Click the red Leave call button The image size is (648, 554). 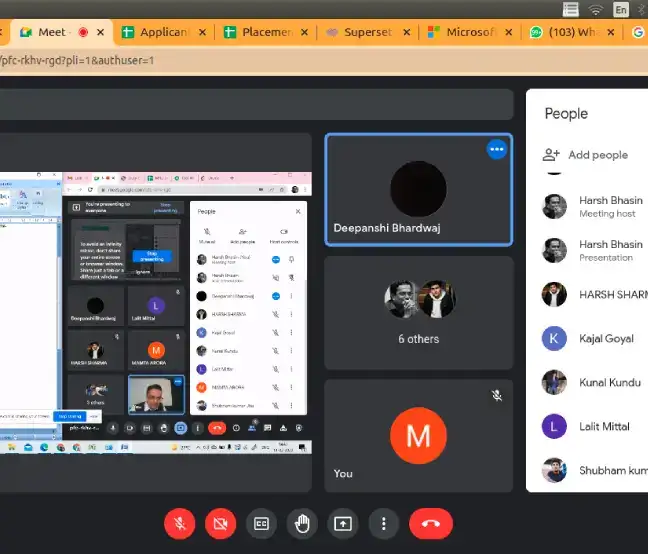[430, 523]
